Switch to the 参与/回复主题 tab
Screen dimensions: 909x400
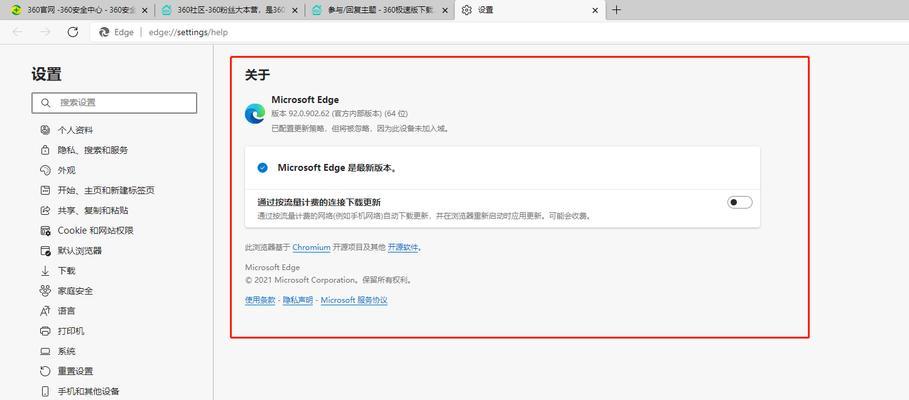click(380, 10)
